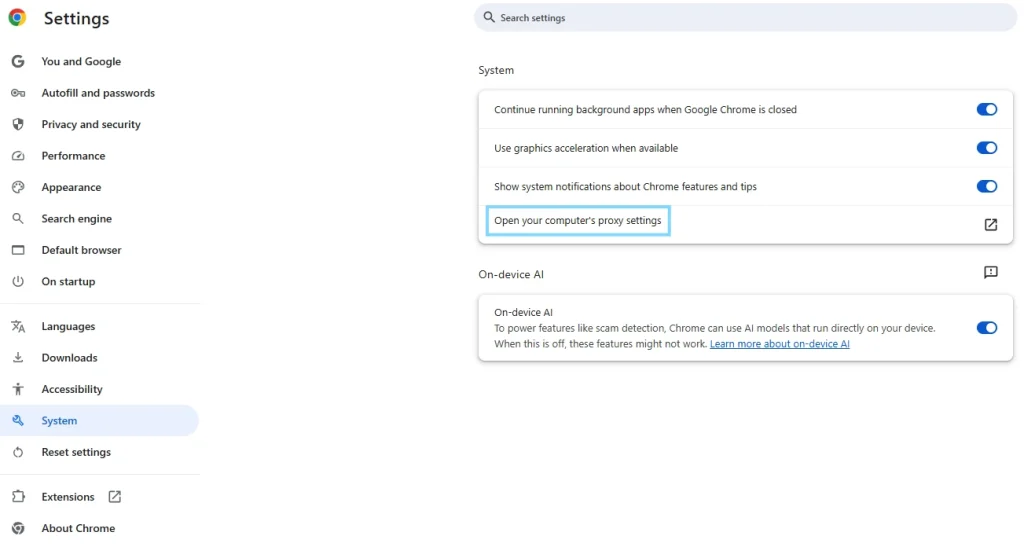The height and width of the screenshot is (547, 1024).
Task: Click the Chrome logo beside Settings
Action: (x=18, y=18)
